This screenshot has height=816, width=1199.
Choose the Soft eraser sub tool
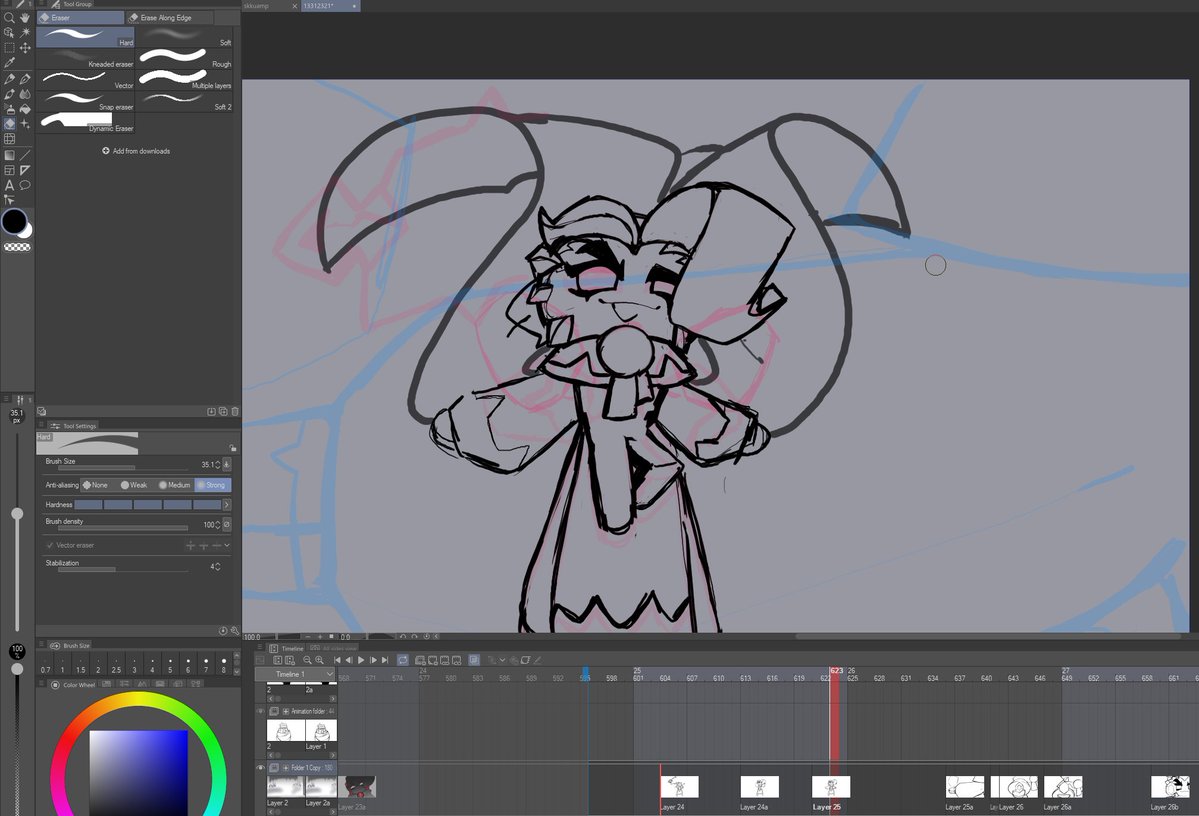[184, 37]
